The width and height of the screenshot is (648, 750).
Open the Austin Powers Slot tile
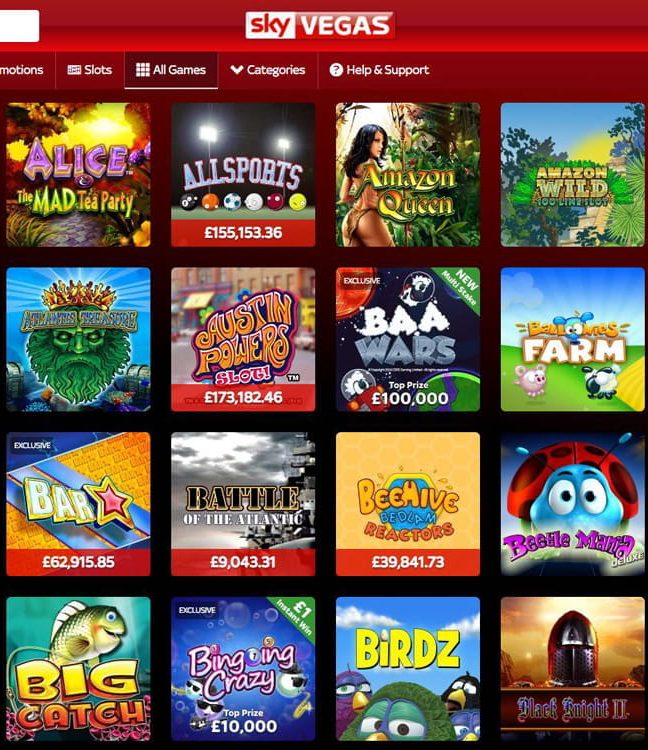[243, 339]
